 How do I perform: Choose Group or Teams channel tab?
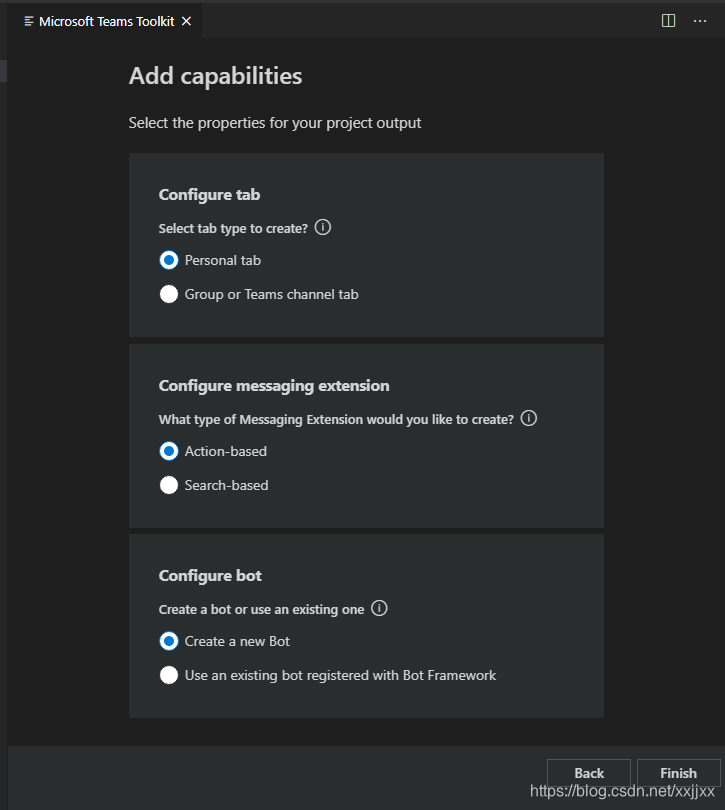(x=169, y=294)
